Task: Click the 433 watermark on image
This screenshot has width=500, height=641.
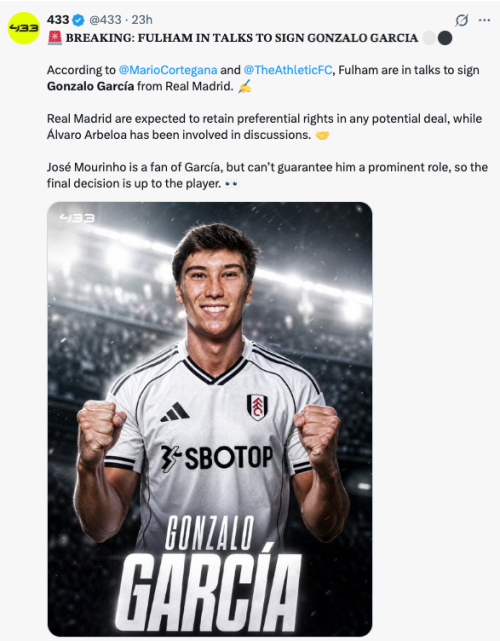Action: [77, 218]
